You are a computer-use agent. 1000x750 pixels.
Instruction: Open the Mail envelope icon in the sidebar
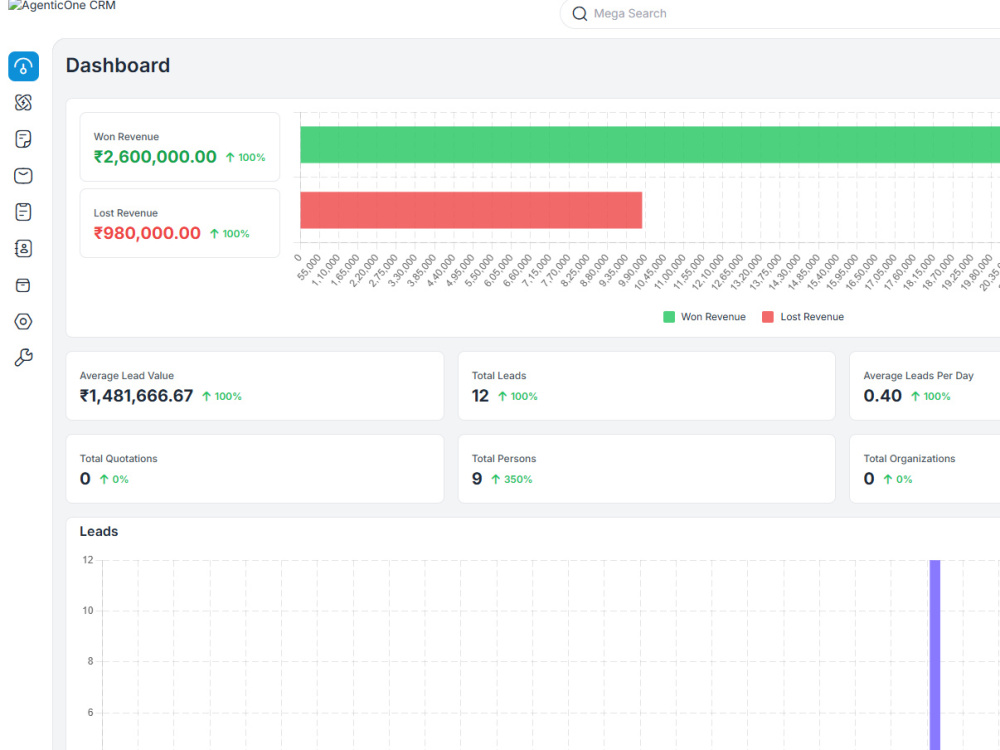(x=24, y=175)
